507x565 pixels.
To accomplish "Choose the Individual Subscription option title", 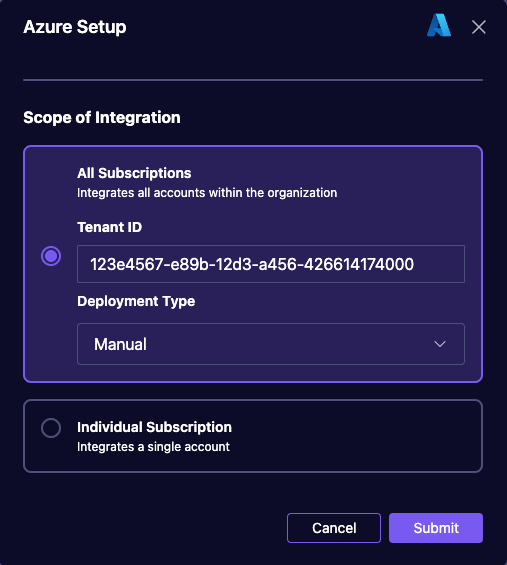I will click(x=154, y=427).
